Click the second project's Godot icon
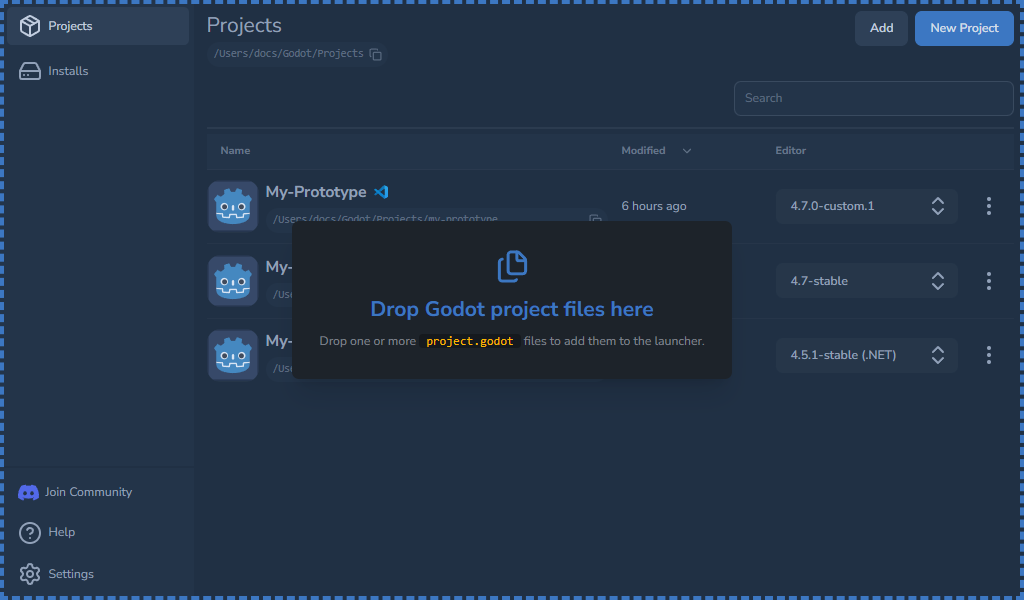The image size is (1024, 600). click(x=232, y=281)
